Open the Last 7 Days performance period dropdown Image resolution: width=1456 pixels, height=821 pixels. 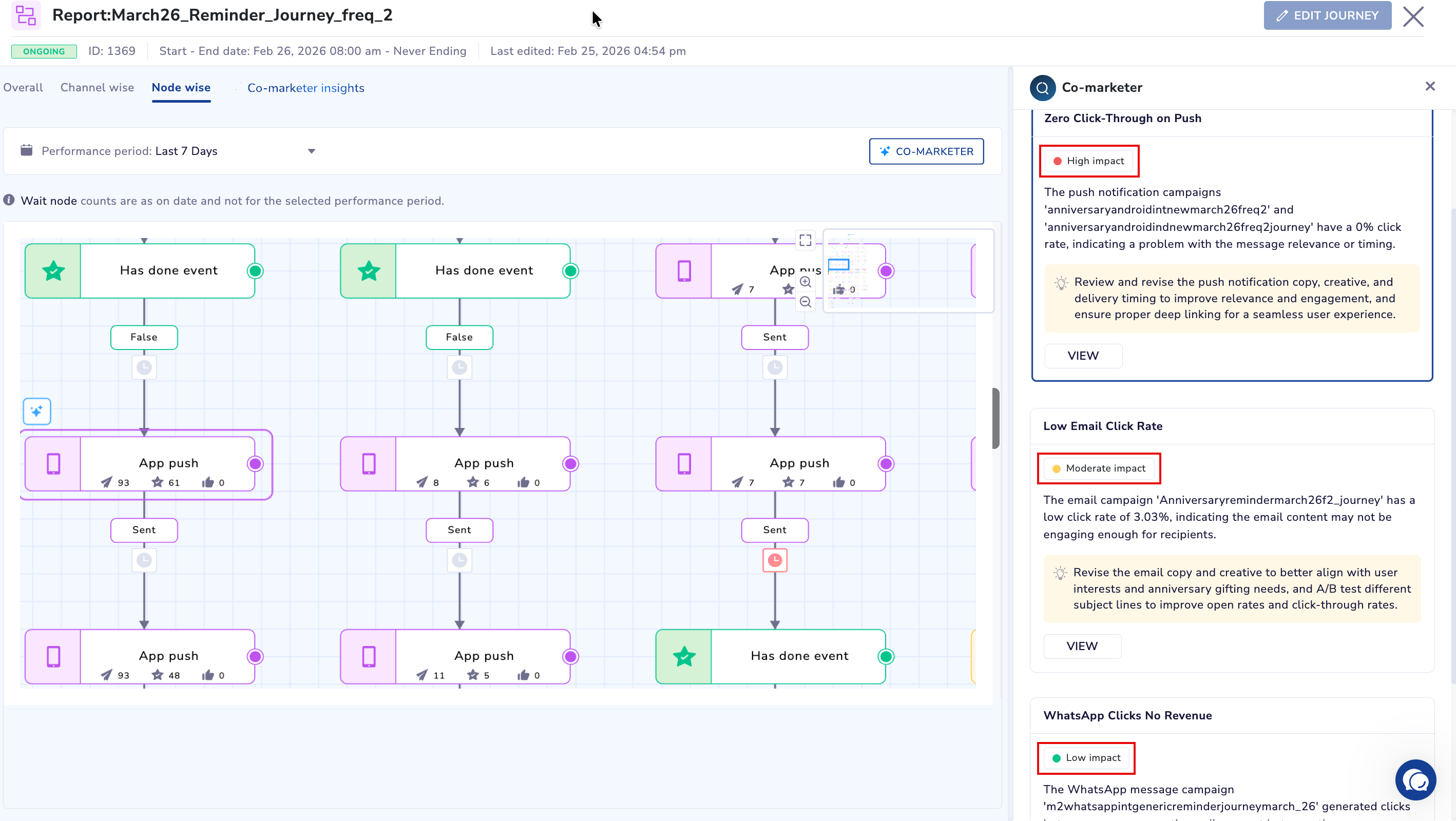(x=311, y=151)
